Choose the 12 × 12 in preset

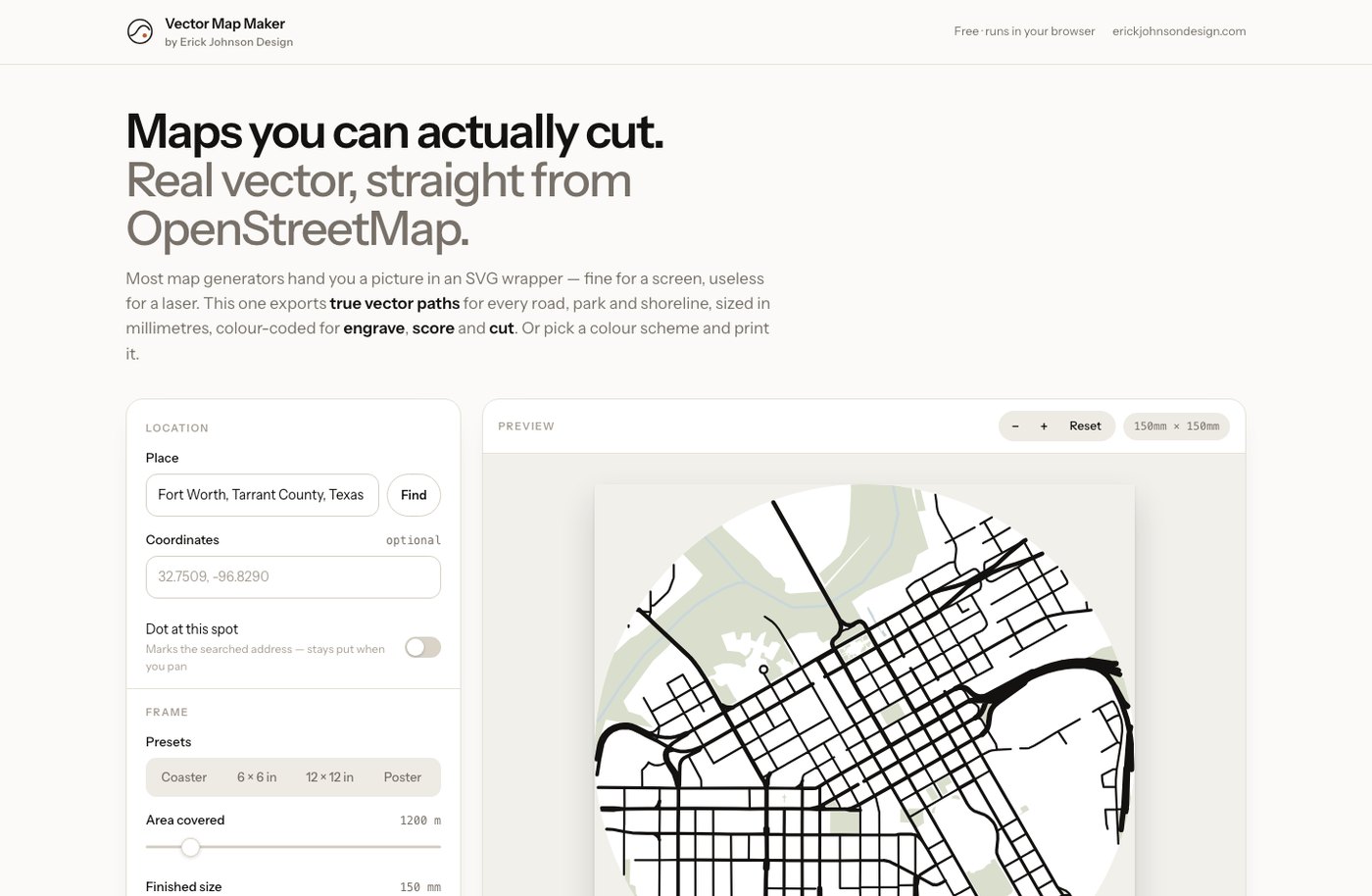click(329, 777)
